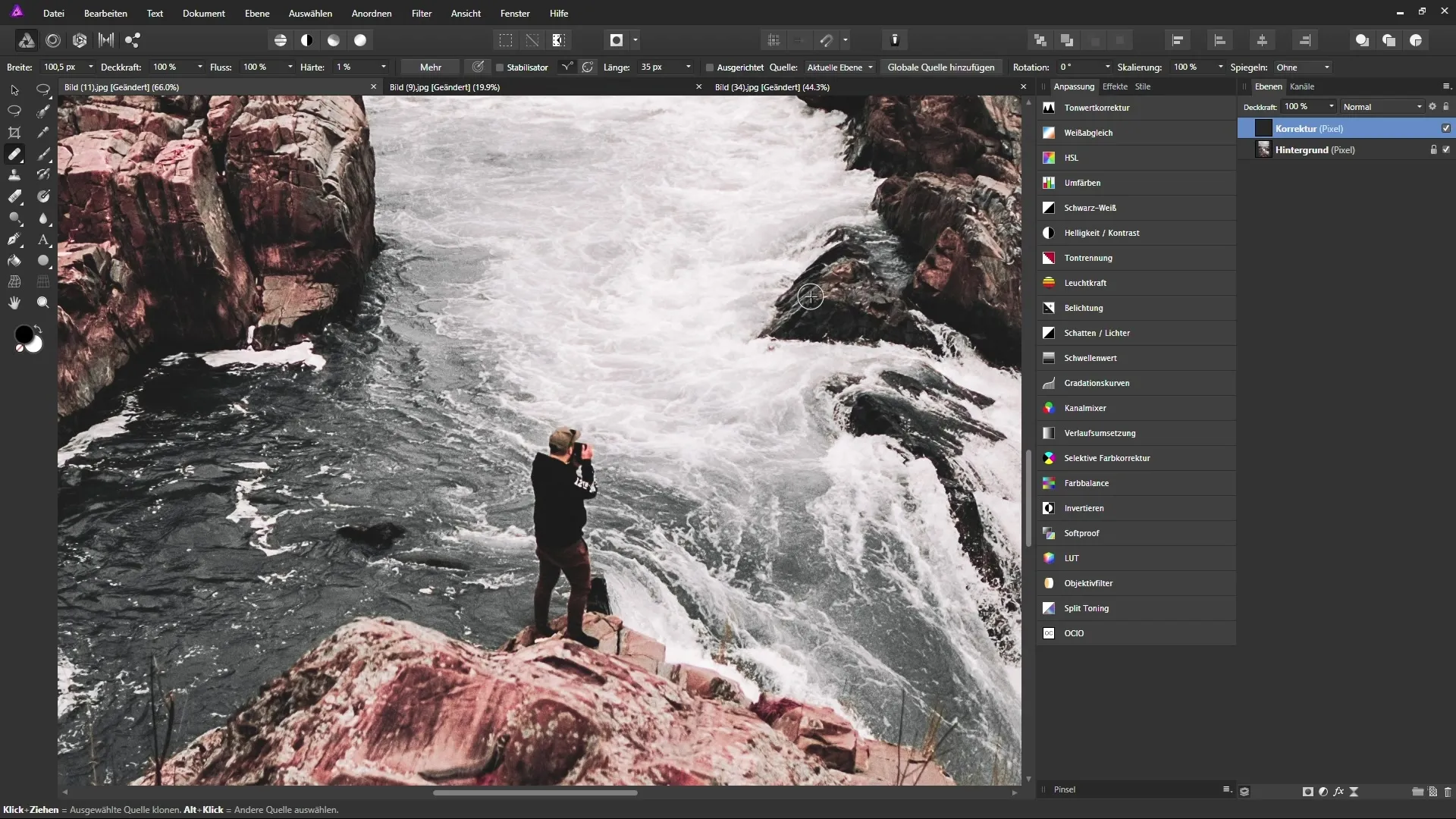
Task: Select the Mesh Warp tool
Action: click(14, 281)
